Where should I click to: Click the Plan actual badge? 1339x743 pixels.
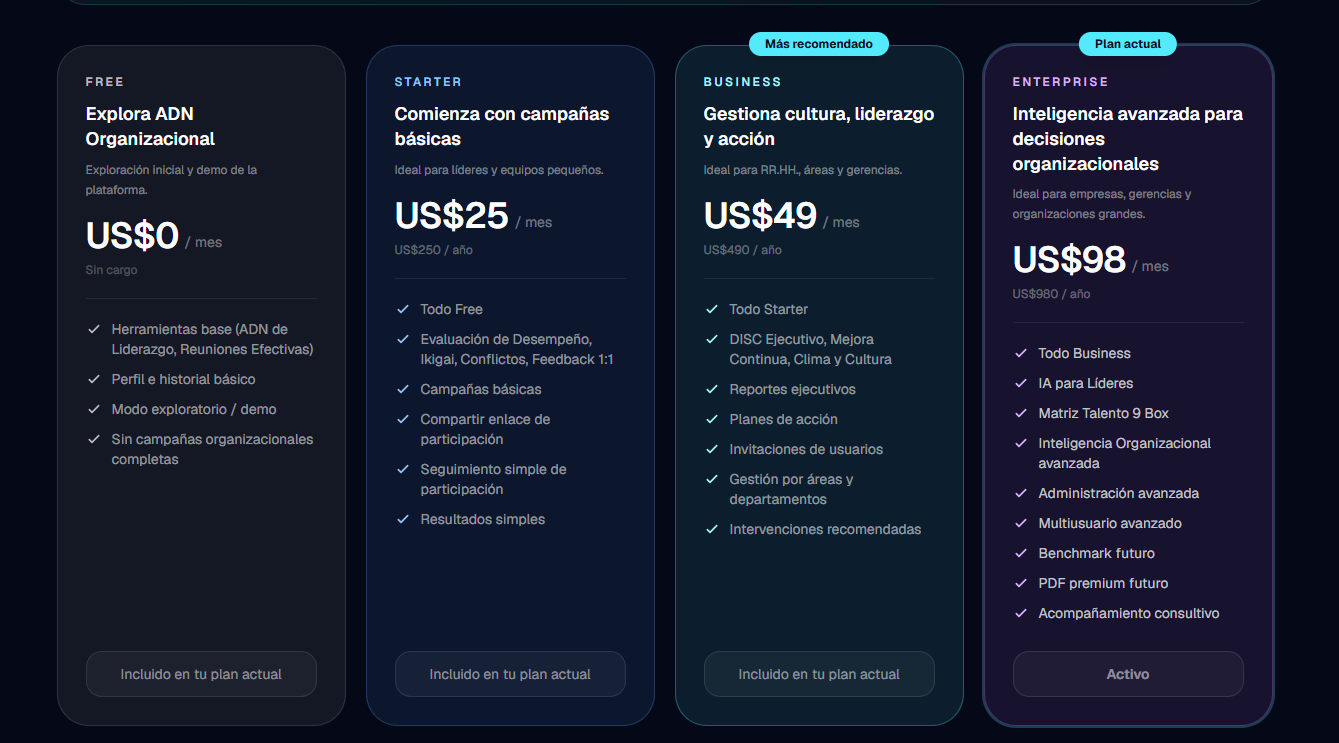click(x=1128, y=44)
